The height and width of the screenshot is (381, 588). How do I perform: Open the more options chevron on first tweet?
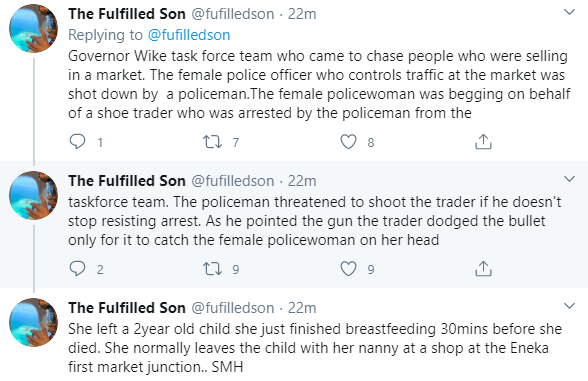570,12
